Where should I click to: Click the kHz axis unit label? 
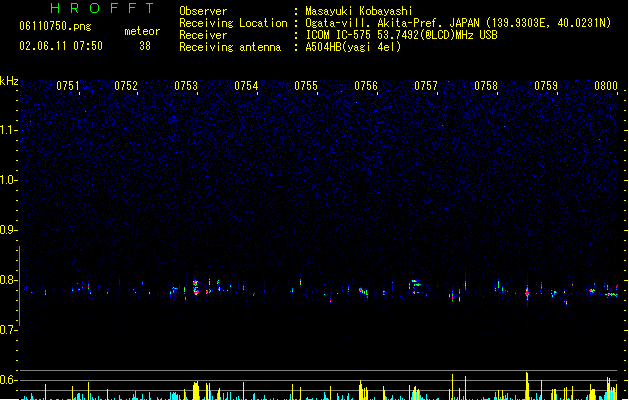click(x=9, y=81)
